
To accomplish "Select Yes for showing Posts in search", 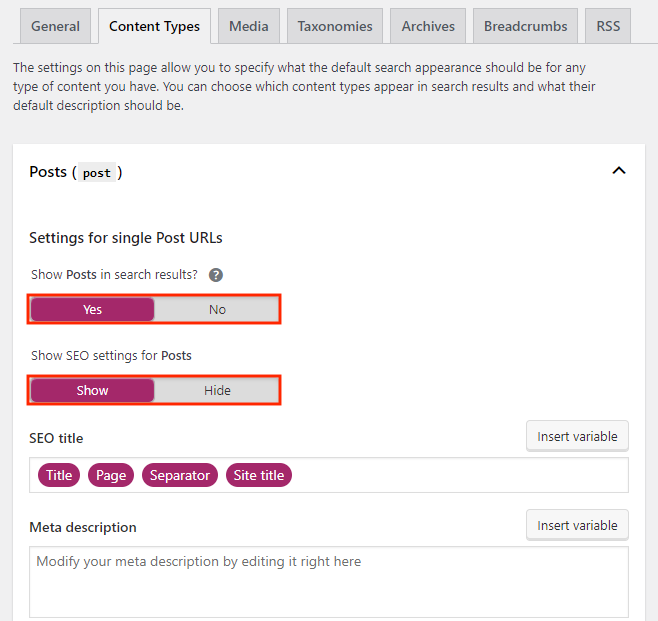I will [92, 309].
